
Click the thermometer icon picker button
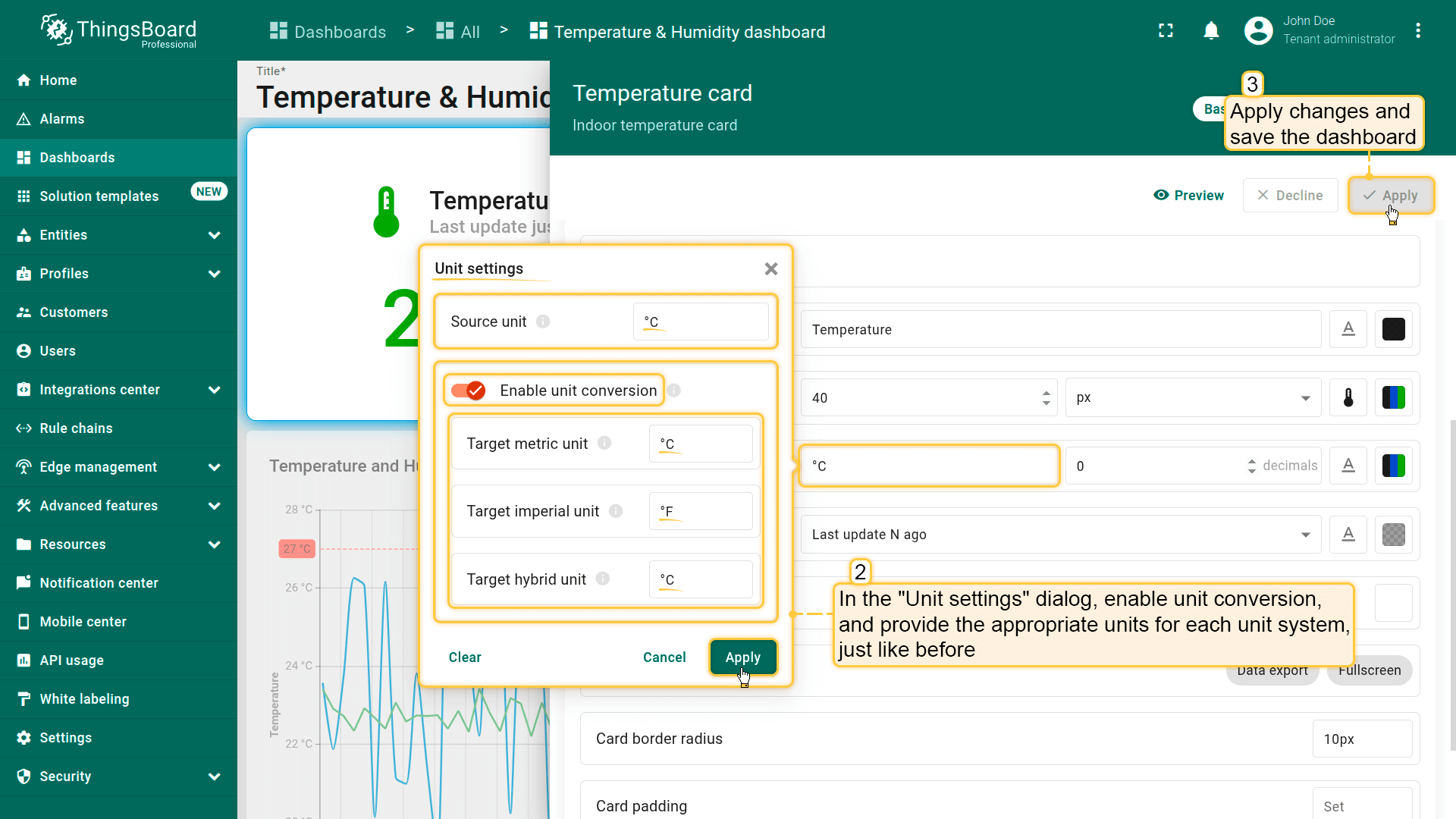[1348, 397]
